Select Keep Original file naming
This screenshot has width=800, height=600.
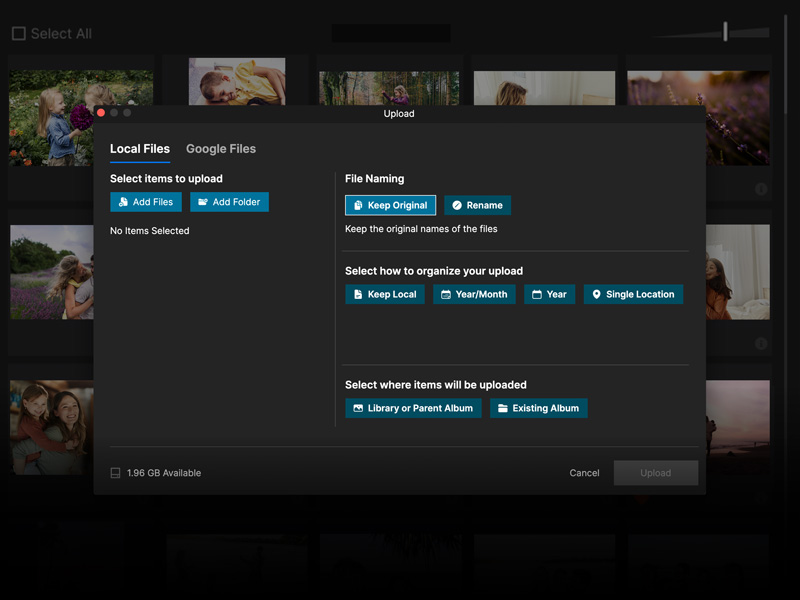[390, 205]
